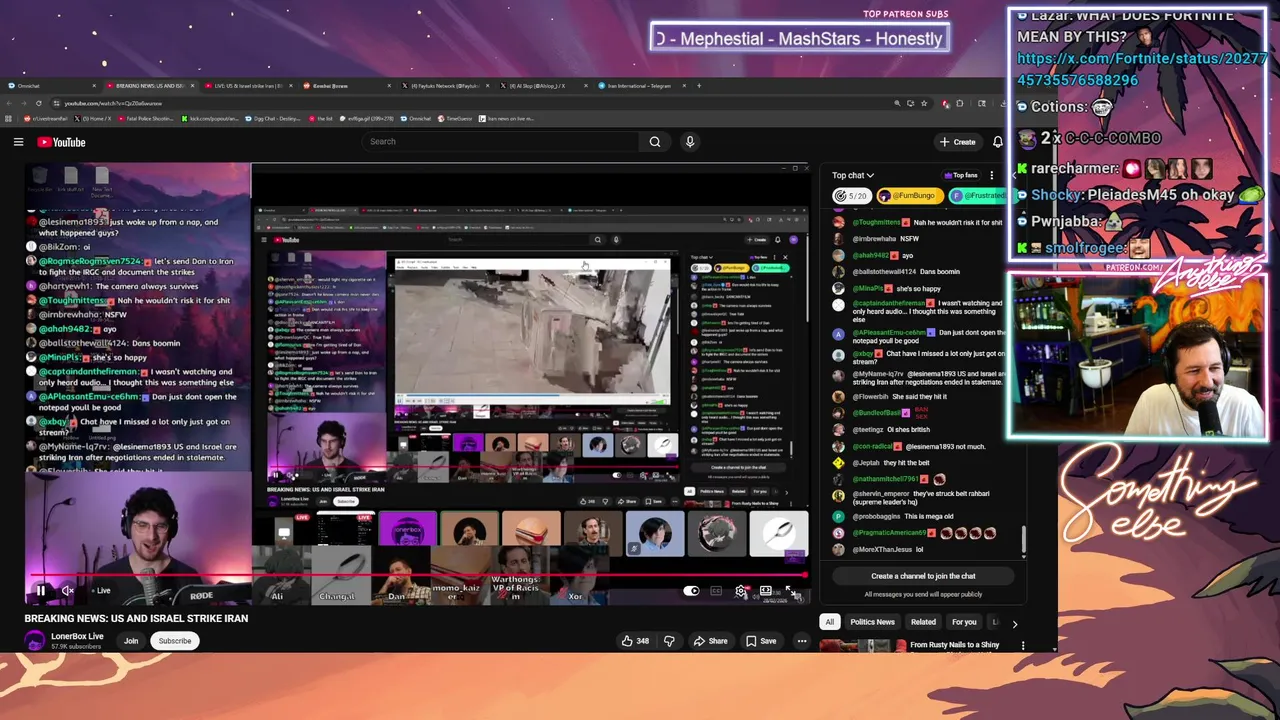Select the Related filter chip
1280x720 pixels.
(x=923, y=622)
